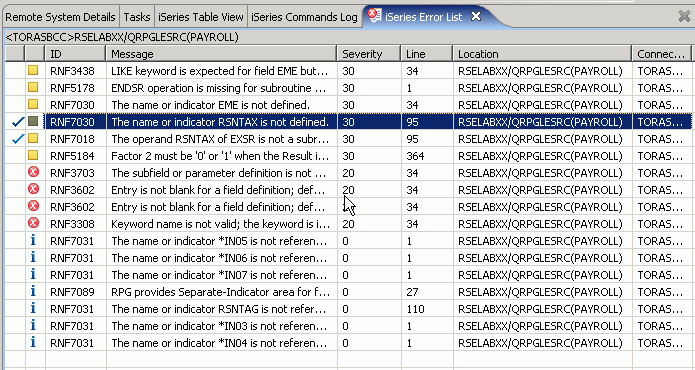This screenshot has height=370, width=695.
Task: Sort by the Connection column header
Action: click(661, 54)
